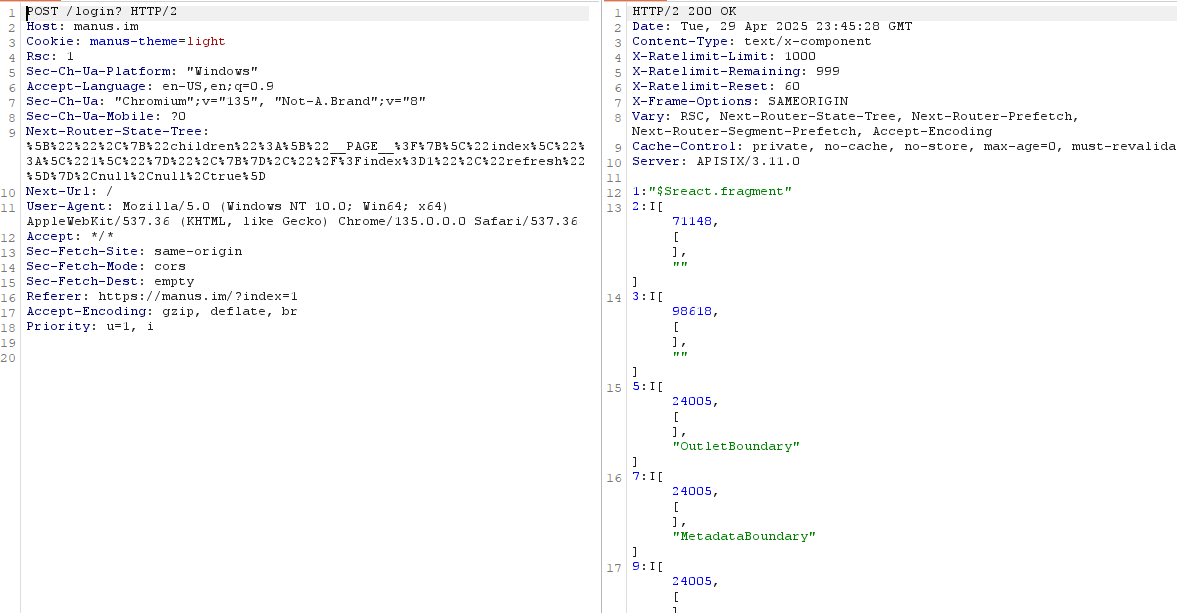The height and width of the screenshot is (613, 1177).
Task: Click the "2:I[" body line
Action: 648,206
